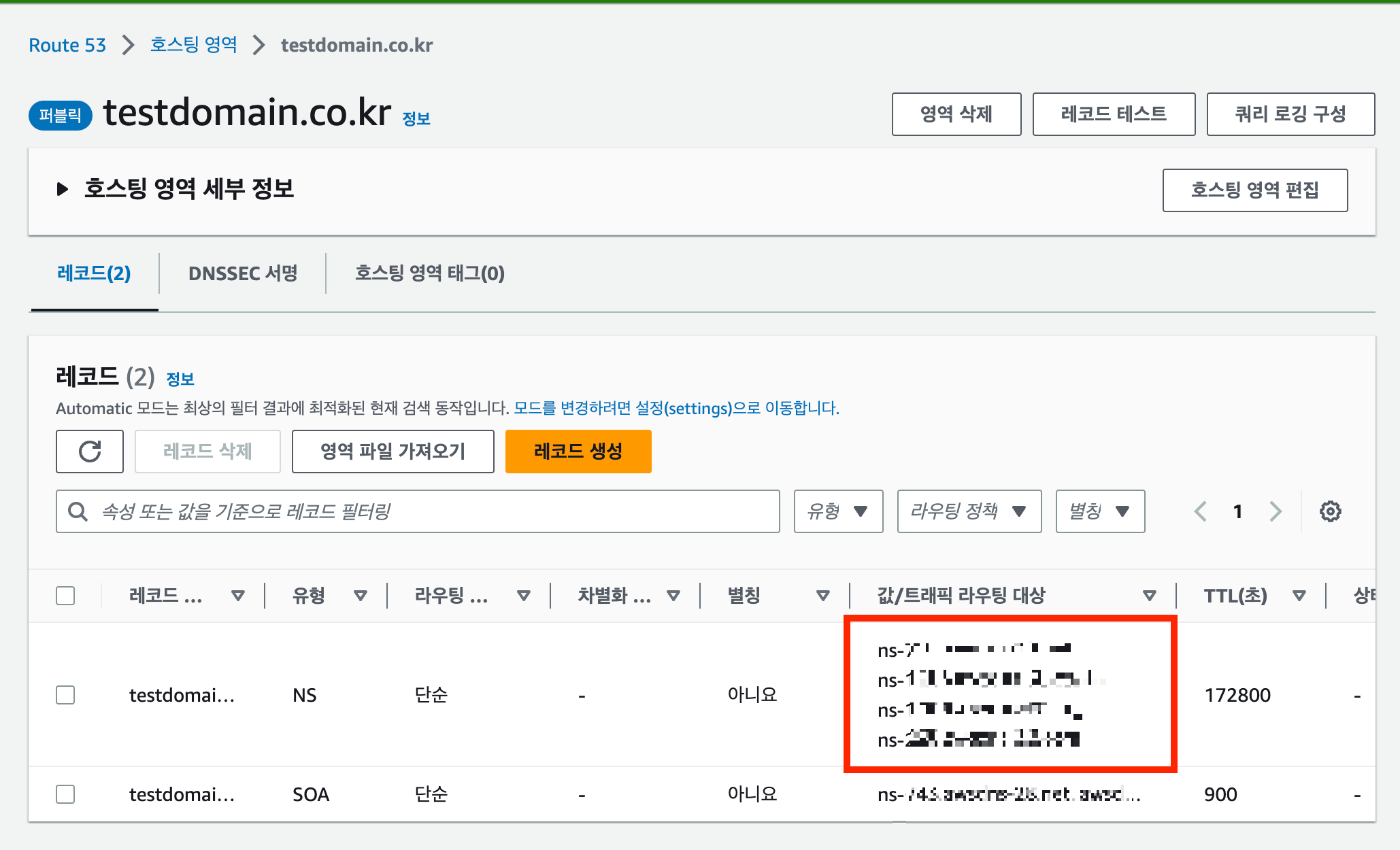Open the 라우팅 정책 filter dropdown
Image resolution: width=1400 pixels, height=850 pixels.
point(969,511)
